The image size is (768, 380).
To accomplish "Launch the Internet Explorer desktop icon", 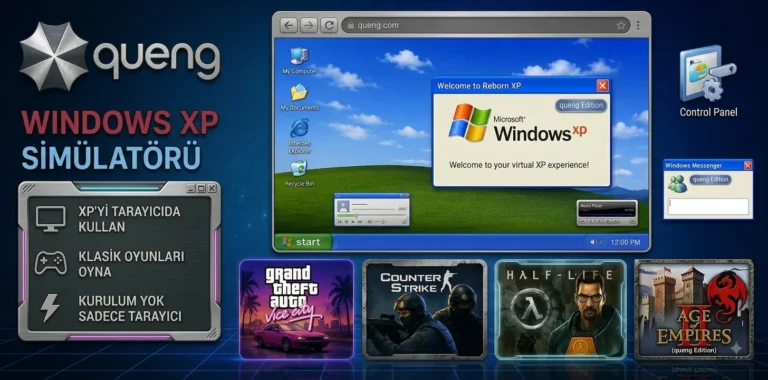I will 299,136.
